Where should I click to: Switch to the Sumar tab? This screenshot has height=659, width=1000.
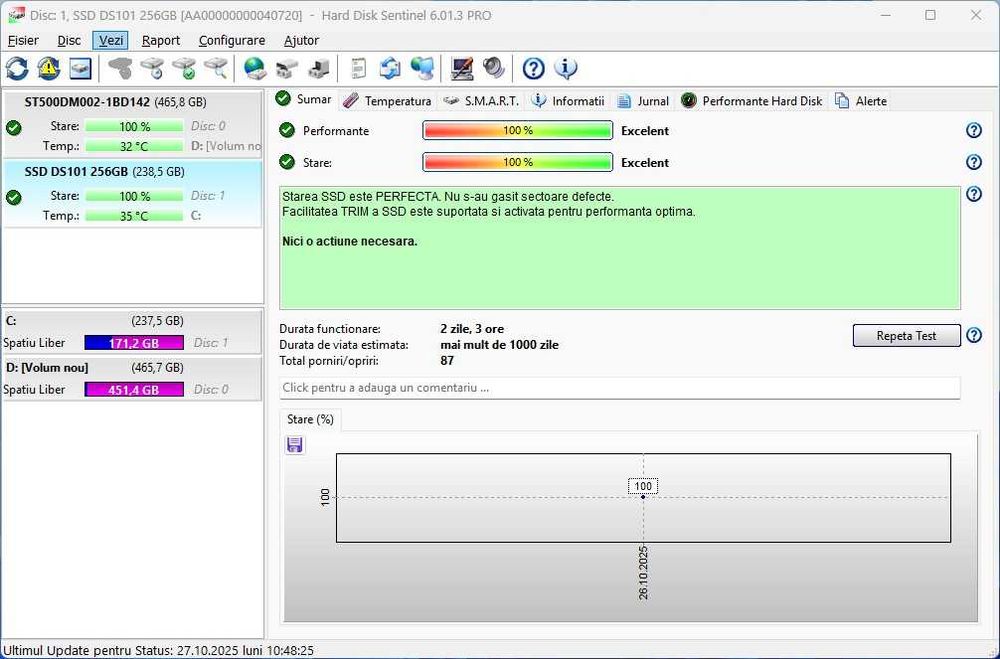point(304,100)
